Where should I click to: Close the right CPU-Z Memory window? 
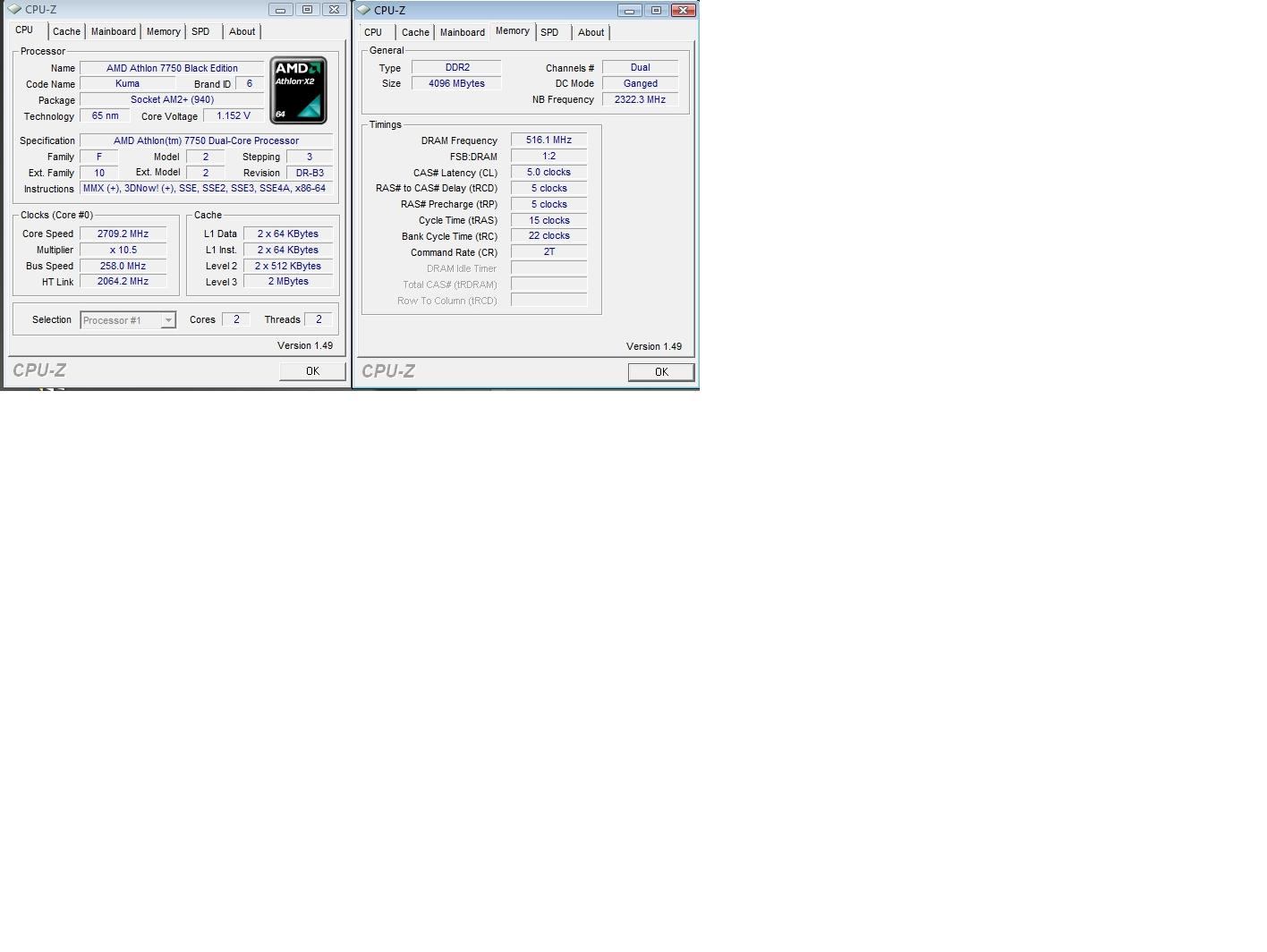click(x=683, y=11)
